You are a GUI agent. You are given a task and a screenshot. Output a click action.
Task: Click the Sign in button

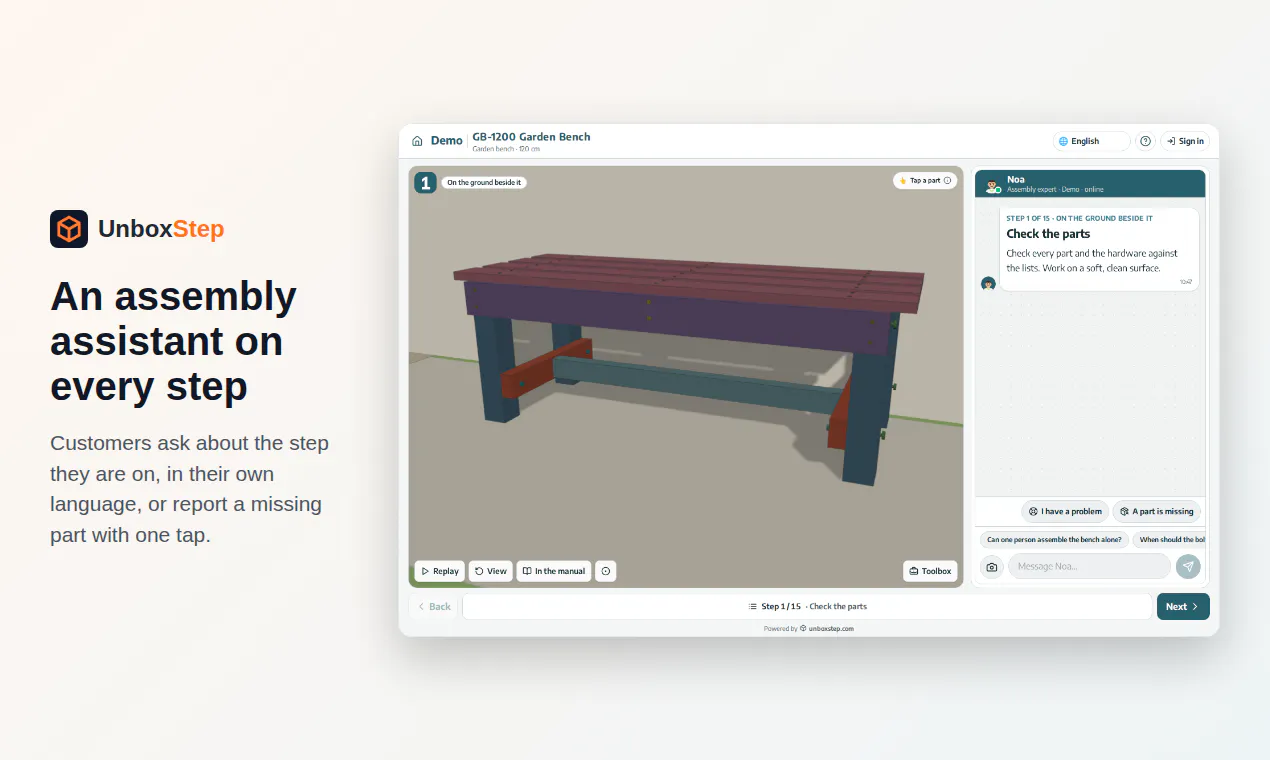(x=1185, y=141)
